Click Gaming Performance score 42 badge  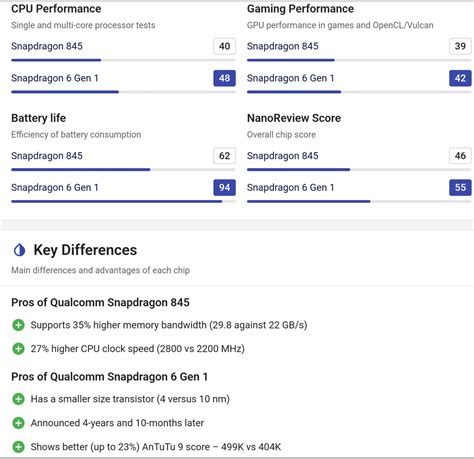click(x=460, y=78)
